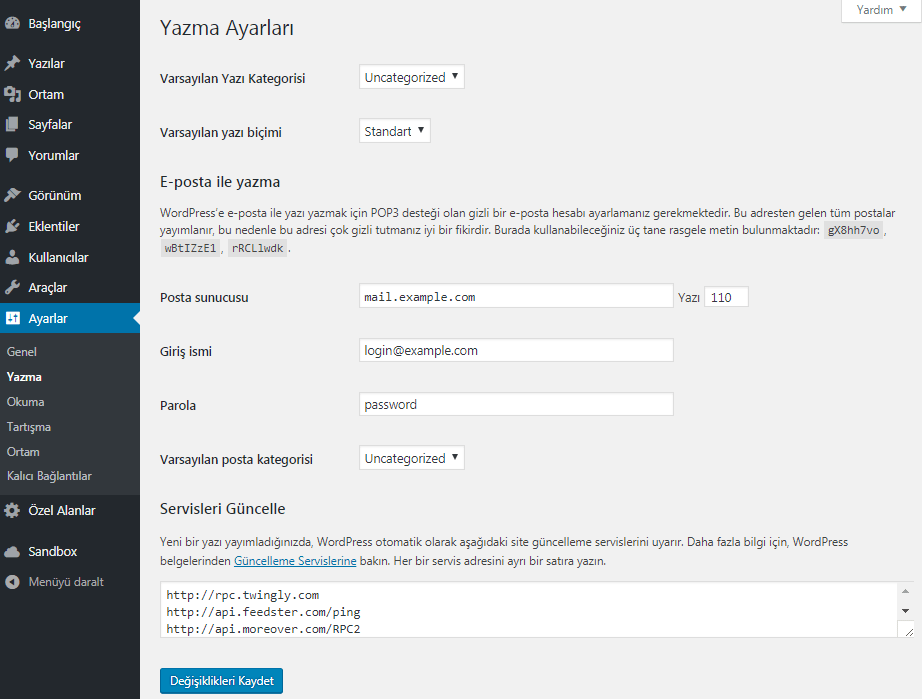Click the Varsayılan Yazı Kategorisi label
The width and height of the screenshot is (922, 699).
[x=232, y=79]
